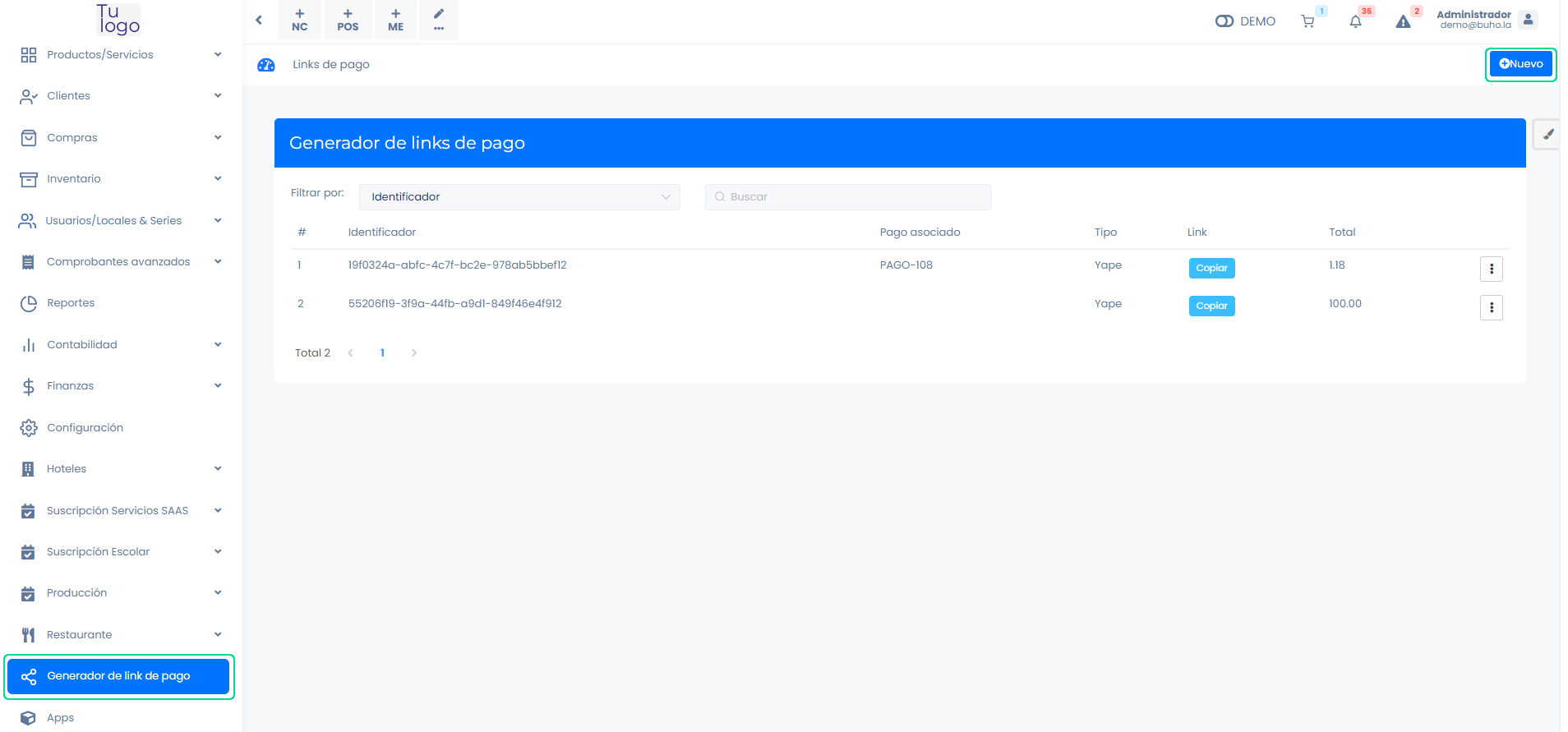Toggle the DEMO mode switch
This screenshot has height=732, width=1568.
pos(1224,21)
